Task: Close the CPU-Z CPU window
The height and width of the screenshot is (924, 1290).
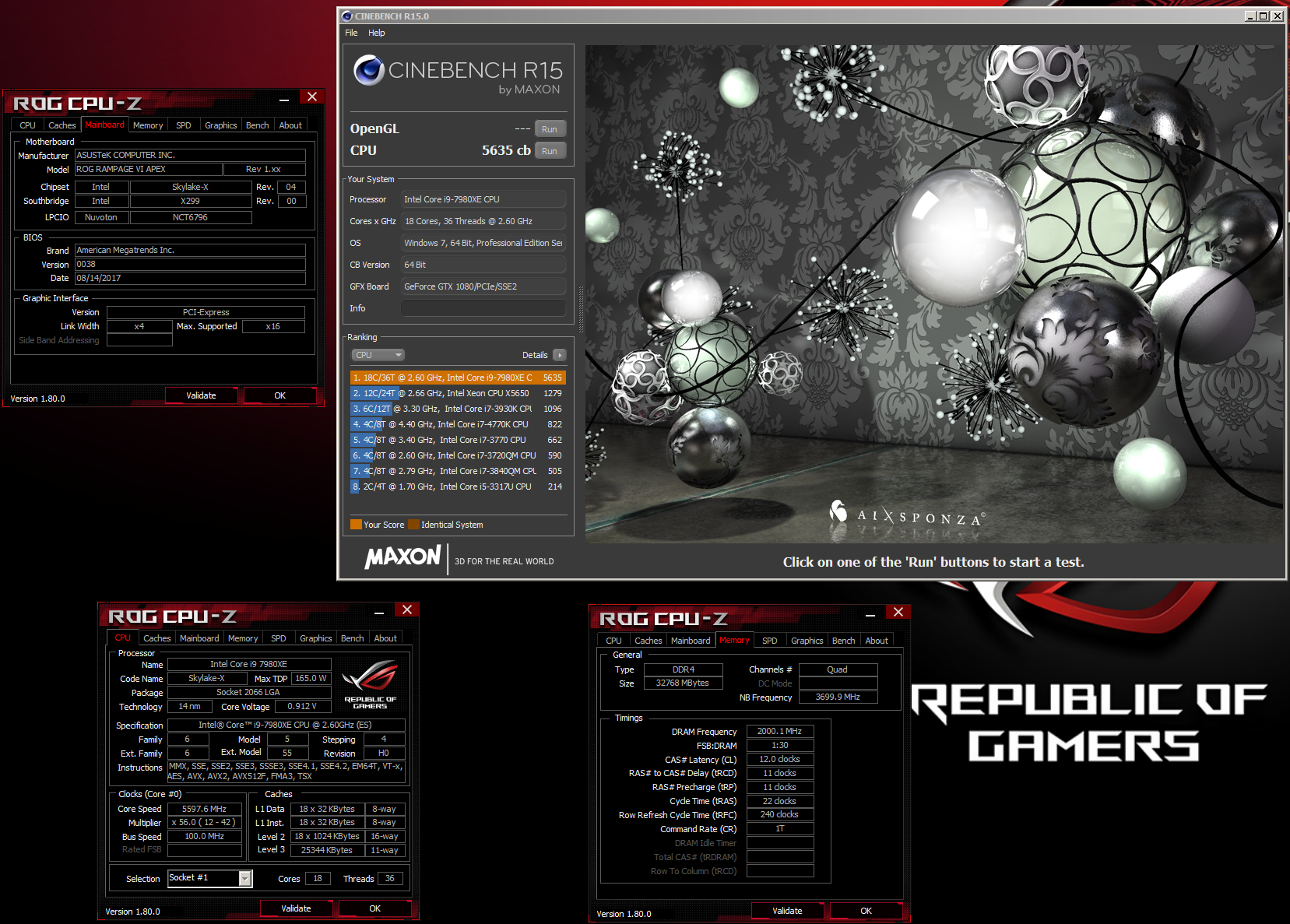Action: [407, 610]
